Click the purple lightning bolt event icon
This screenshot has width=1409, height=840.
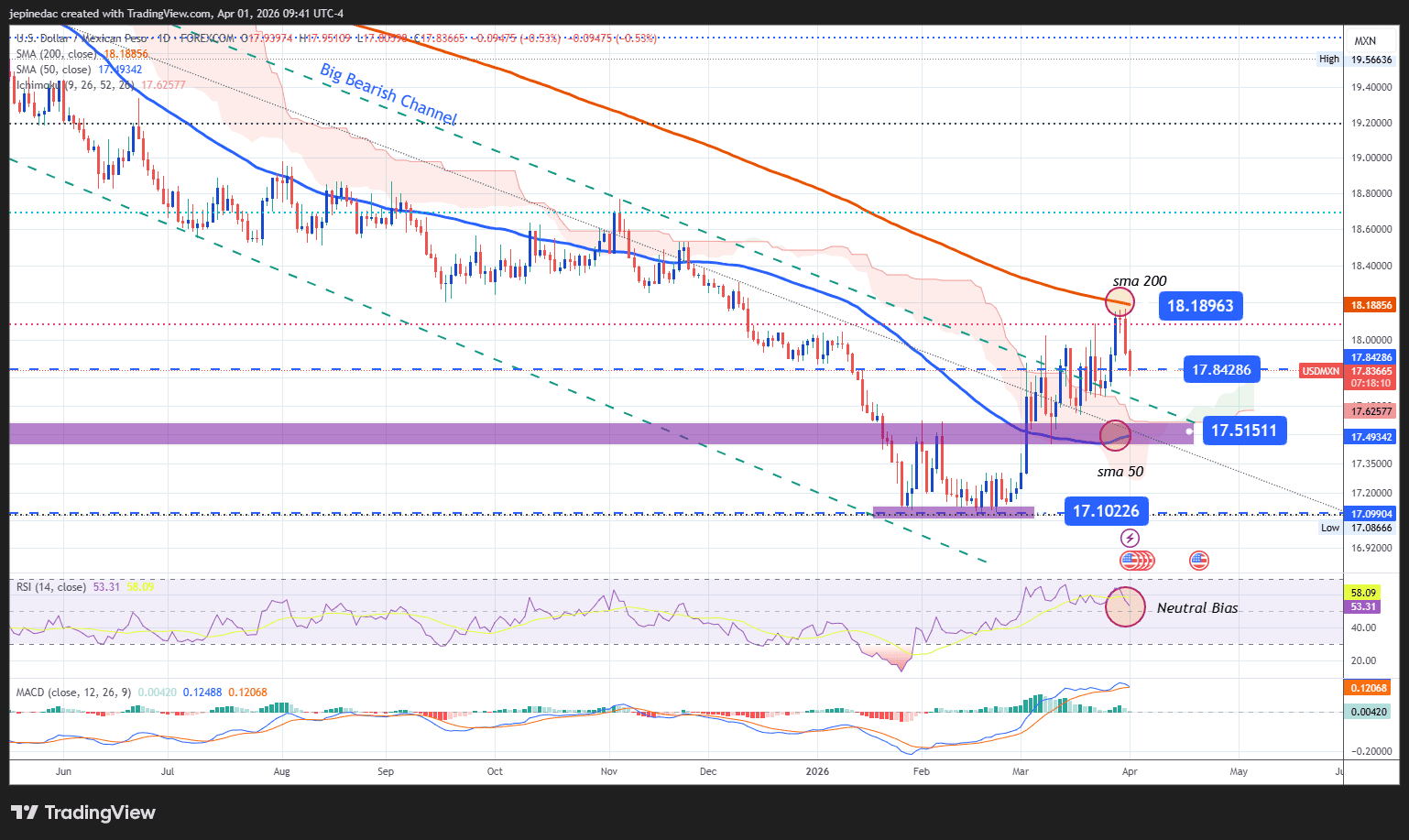click(1130, 538)
